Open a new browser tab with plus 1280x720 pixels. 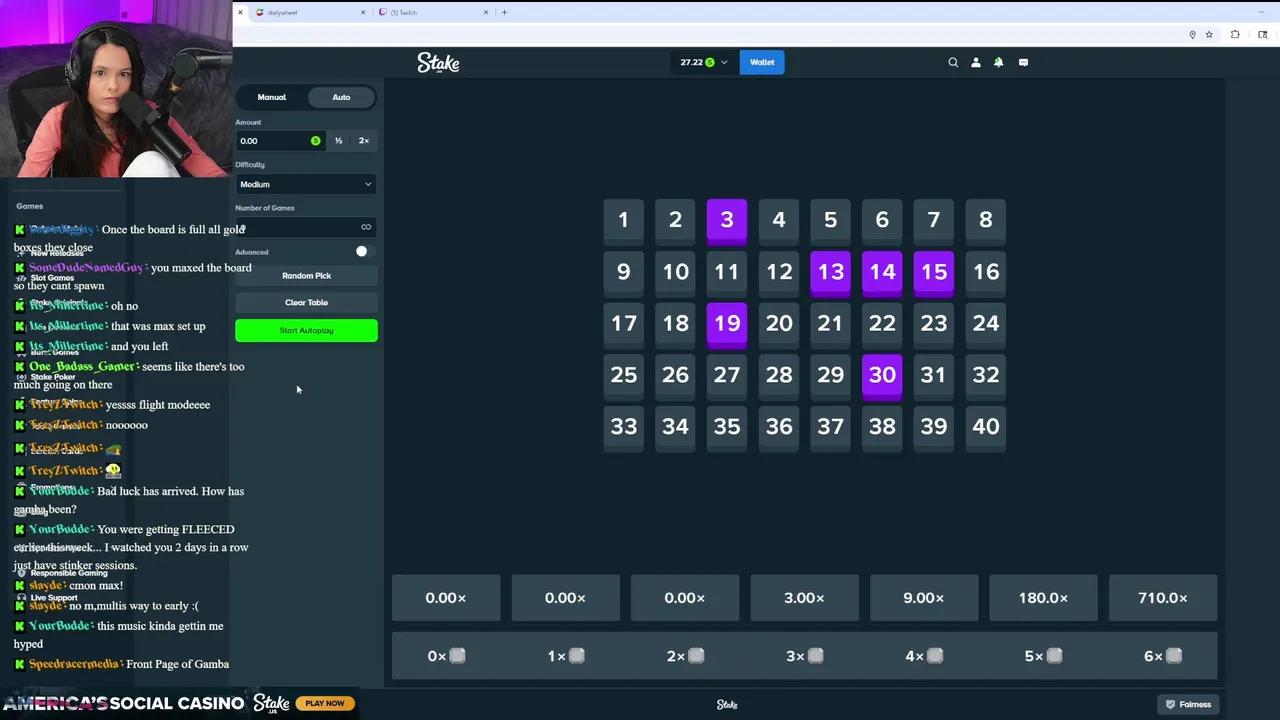pos(504,12)
